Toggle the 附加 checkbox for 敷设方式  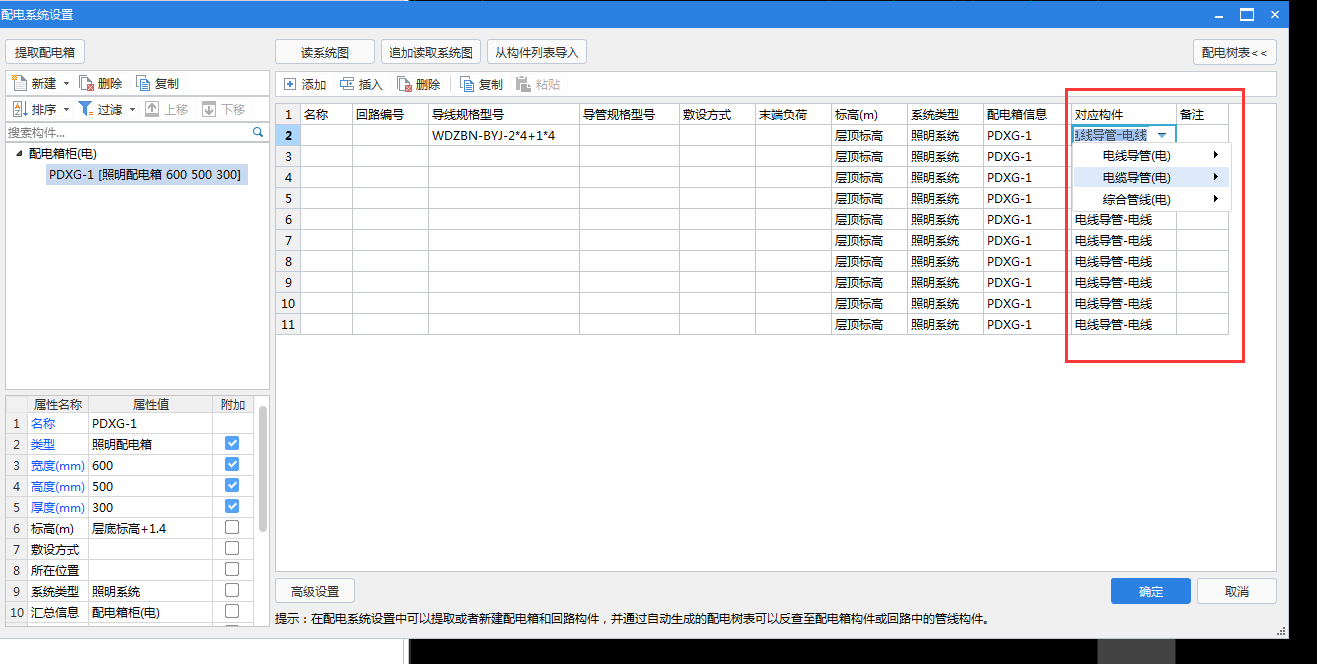point(233,547)
